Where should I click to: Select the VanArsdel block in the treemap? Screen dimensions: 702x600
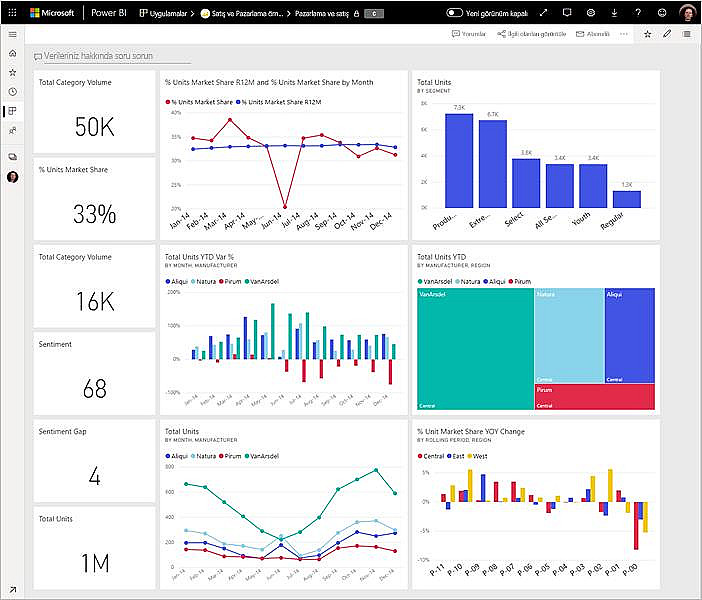[x=475, y=349]
